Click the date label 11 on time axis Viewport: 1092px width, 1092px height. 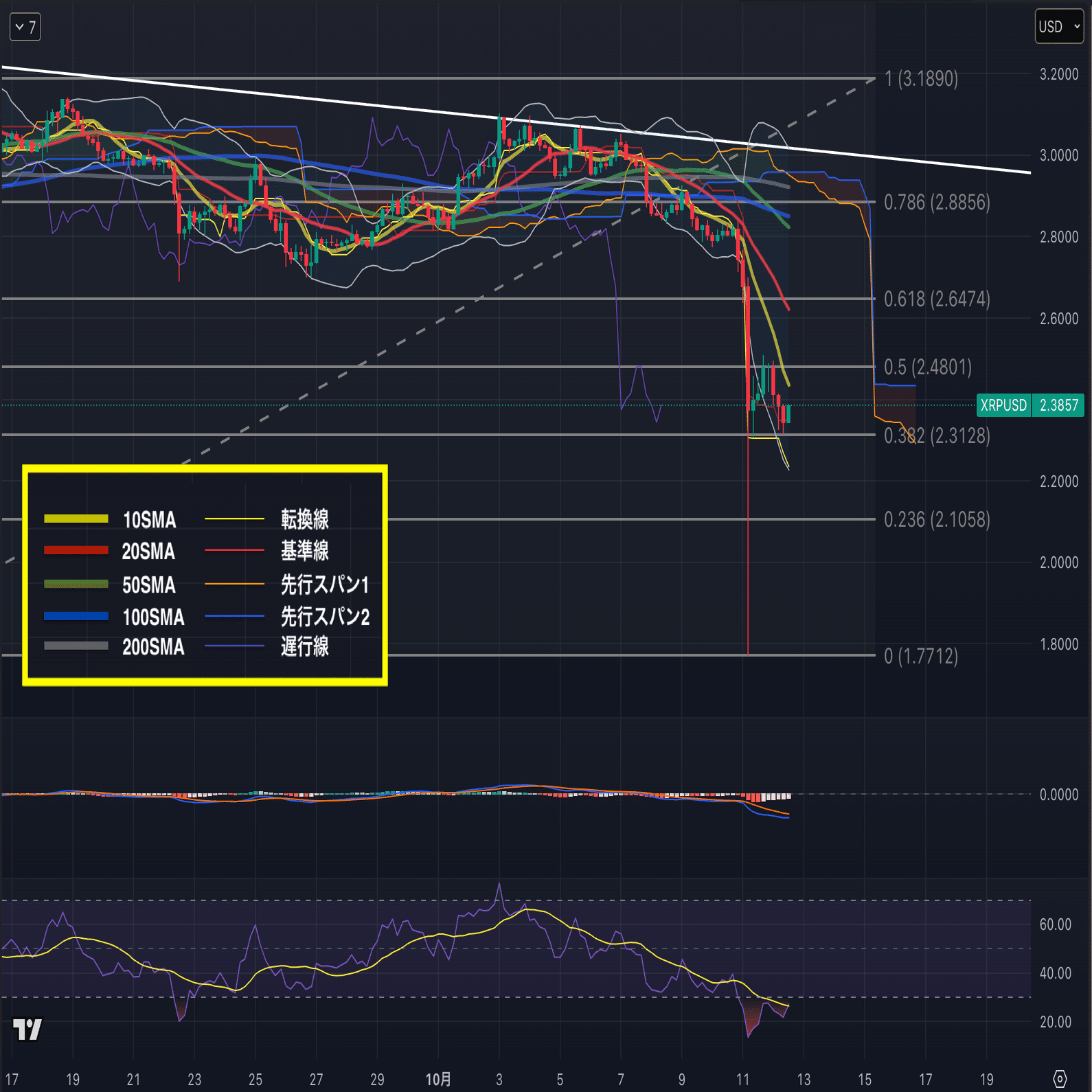pos(742,1080)
